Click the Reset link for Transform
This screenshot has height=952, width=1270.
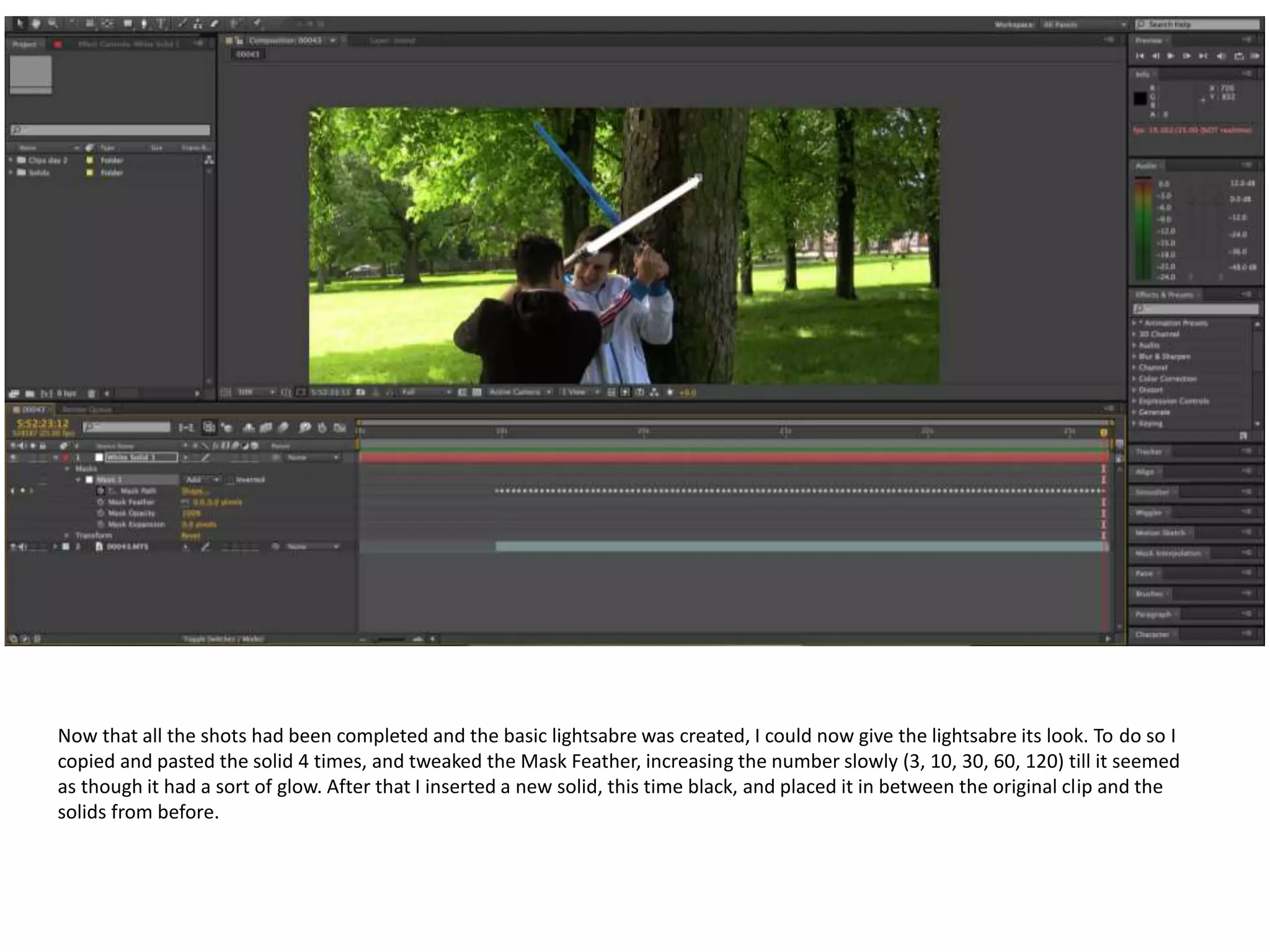point(191,535)
